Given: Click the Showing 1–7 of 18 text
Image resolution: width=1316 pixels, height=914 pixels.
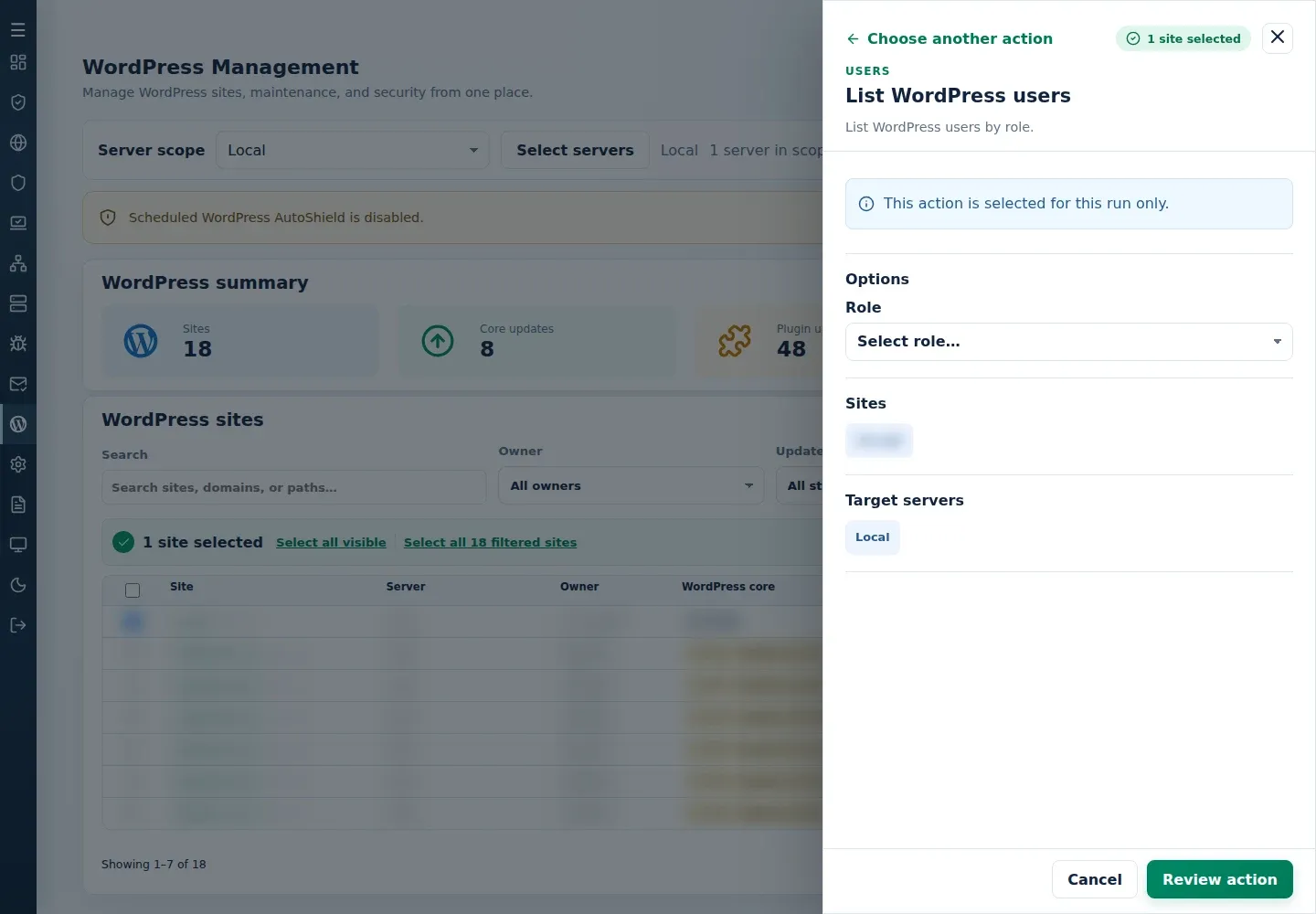Looking at the screenshot, I should [x=154, y=865].
